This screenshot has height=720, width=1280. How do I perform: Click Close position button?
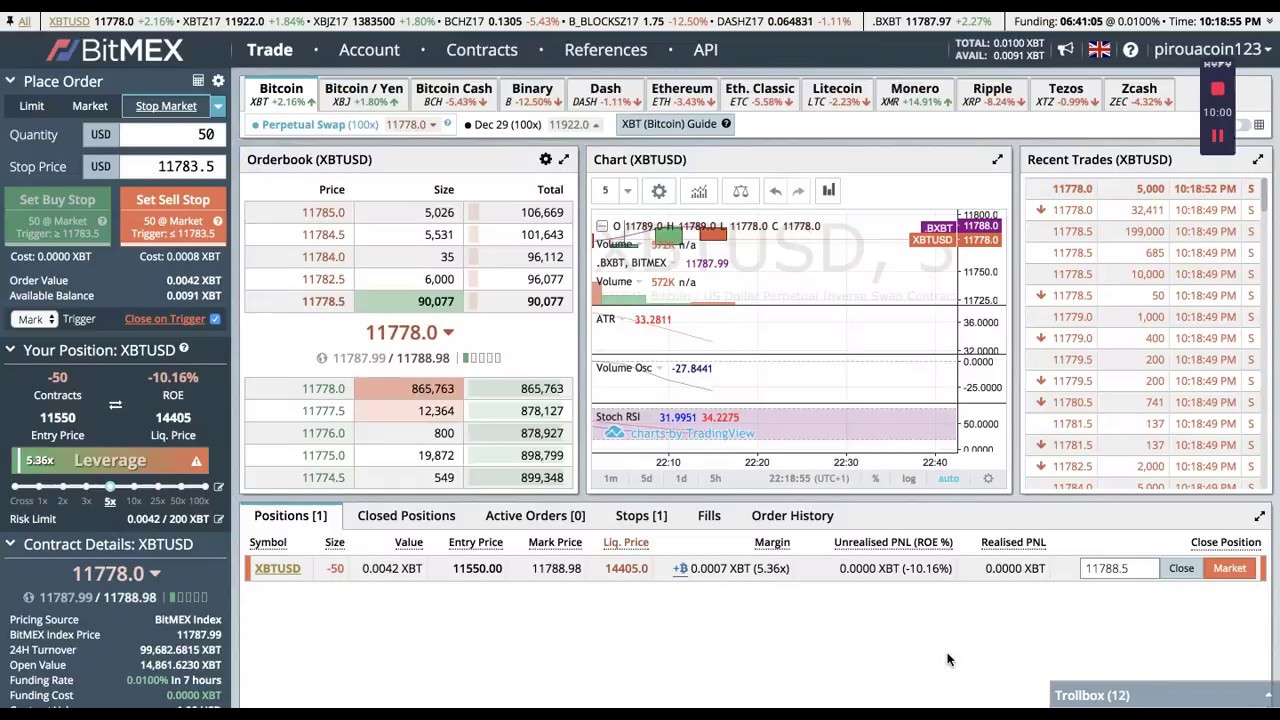tap(1181, 568)
